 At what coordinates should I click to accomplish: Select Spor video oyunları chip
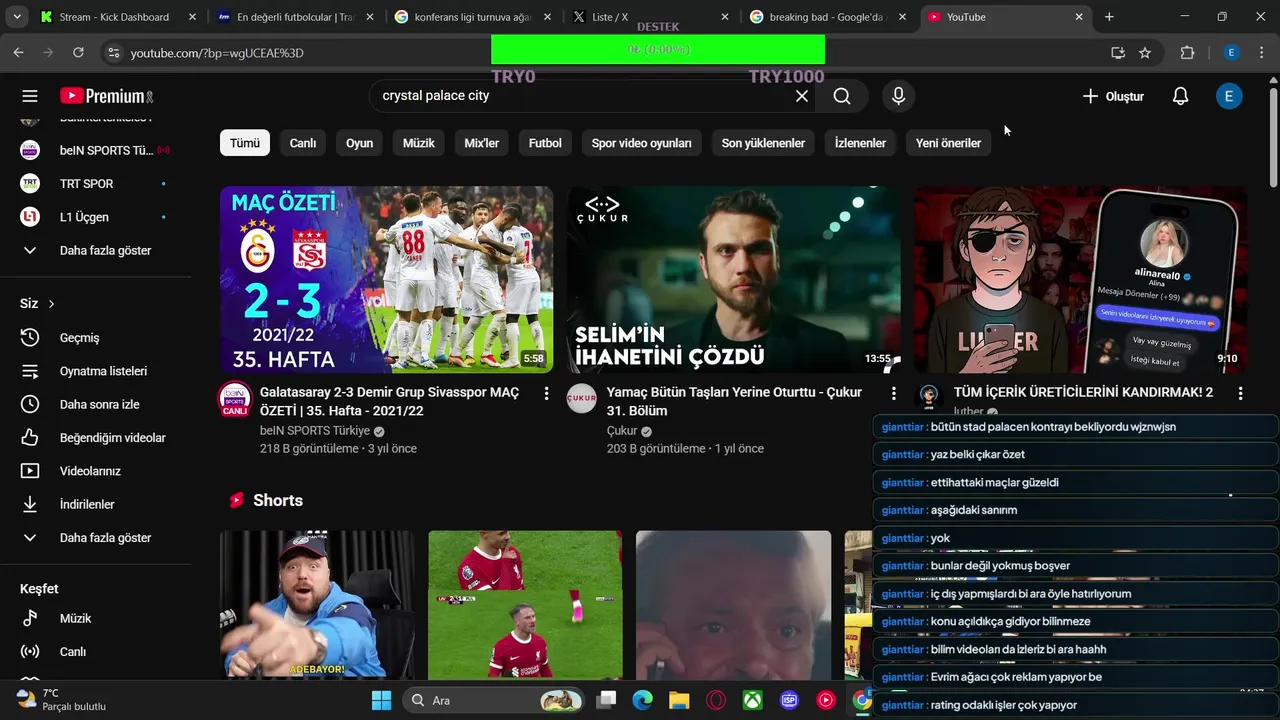point(642,143)
